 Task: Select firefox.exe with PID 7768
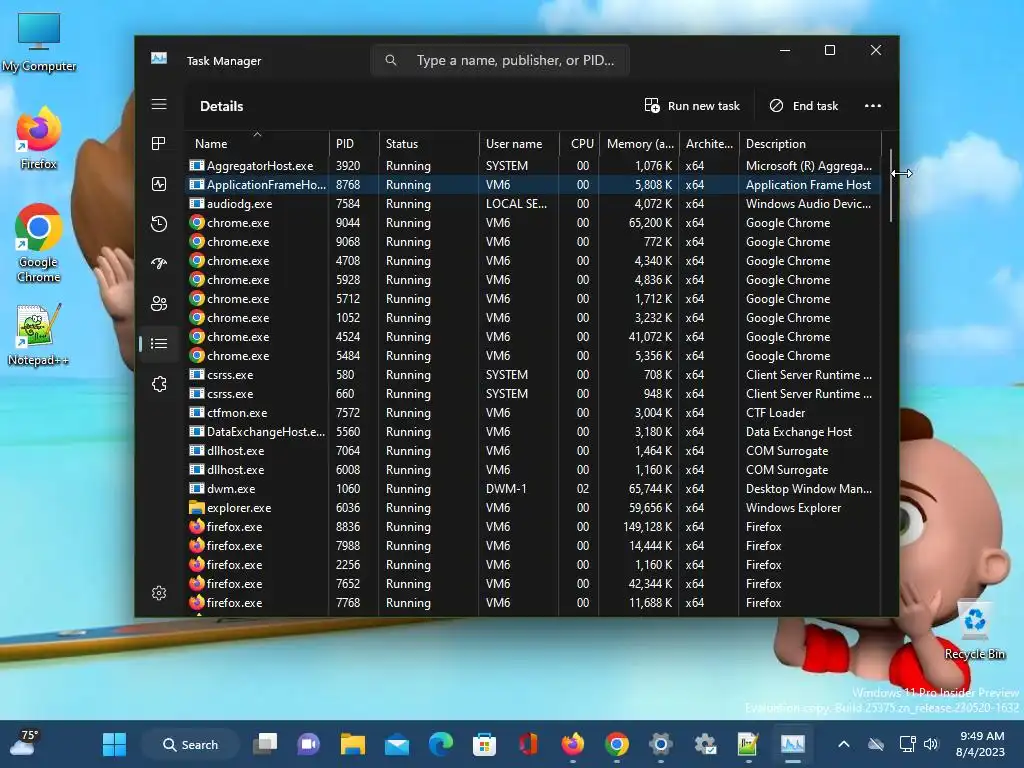coord(533,603)
